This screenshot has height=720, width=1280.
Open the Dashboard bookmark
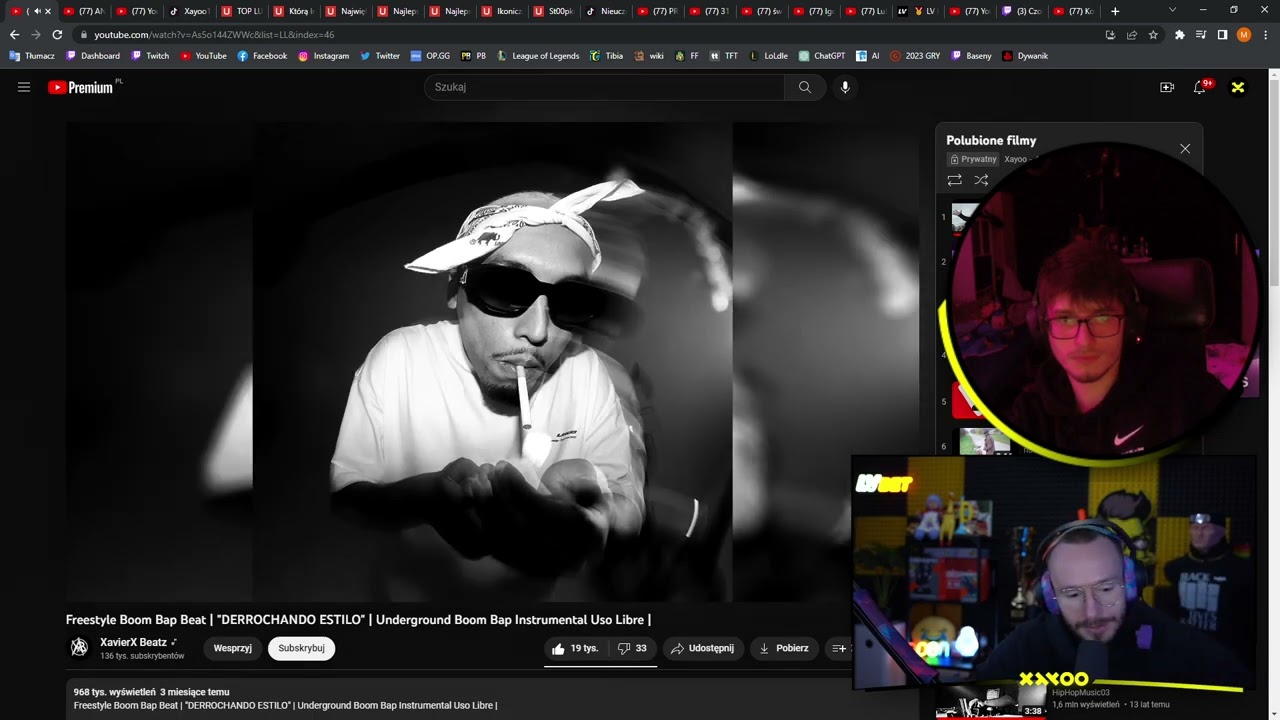(93, 56)
